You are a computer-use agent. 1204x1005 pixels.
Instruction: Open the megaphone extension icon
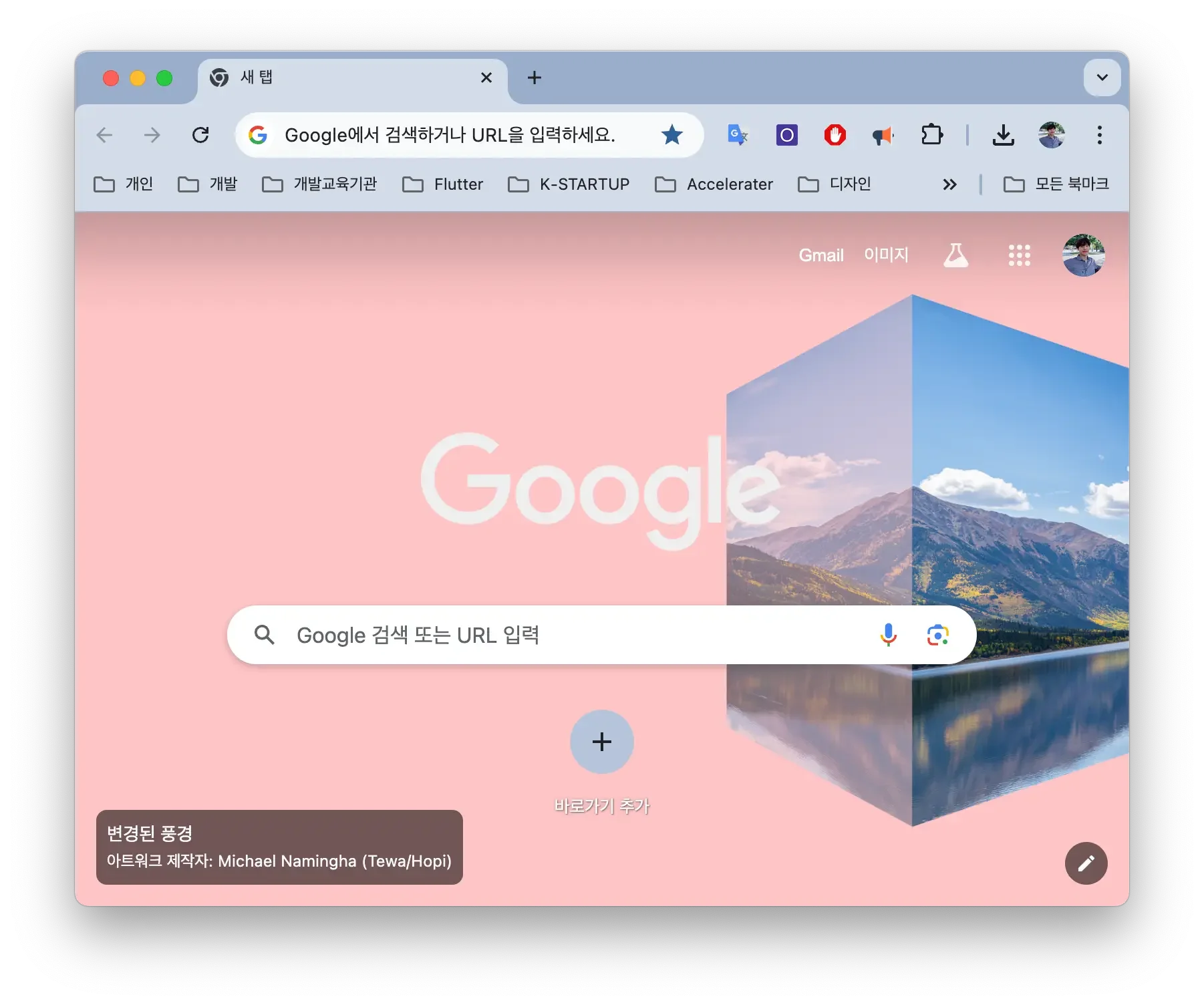point(883,136)
